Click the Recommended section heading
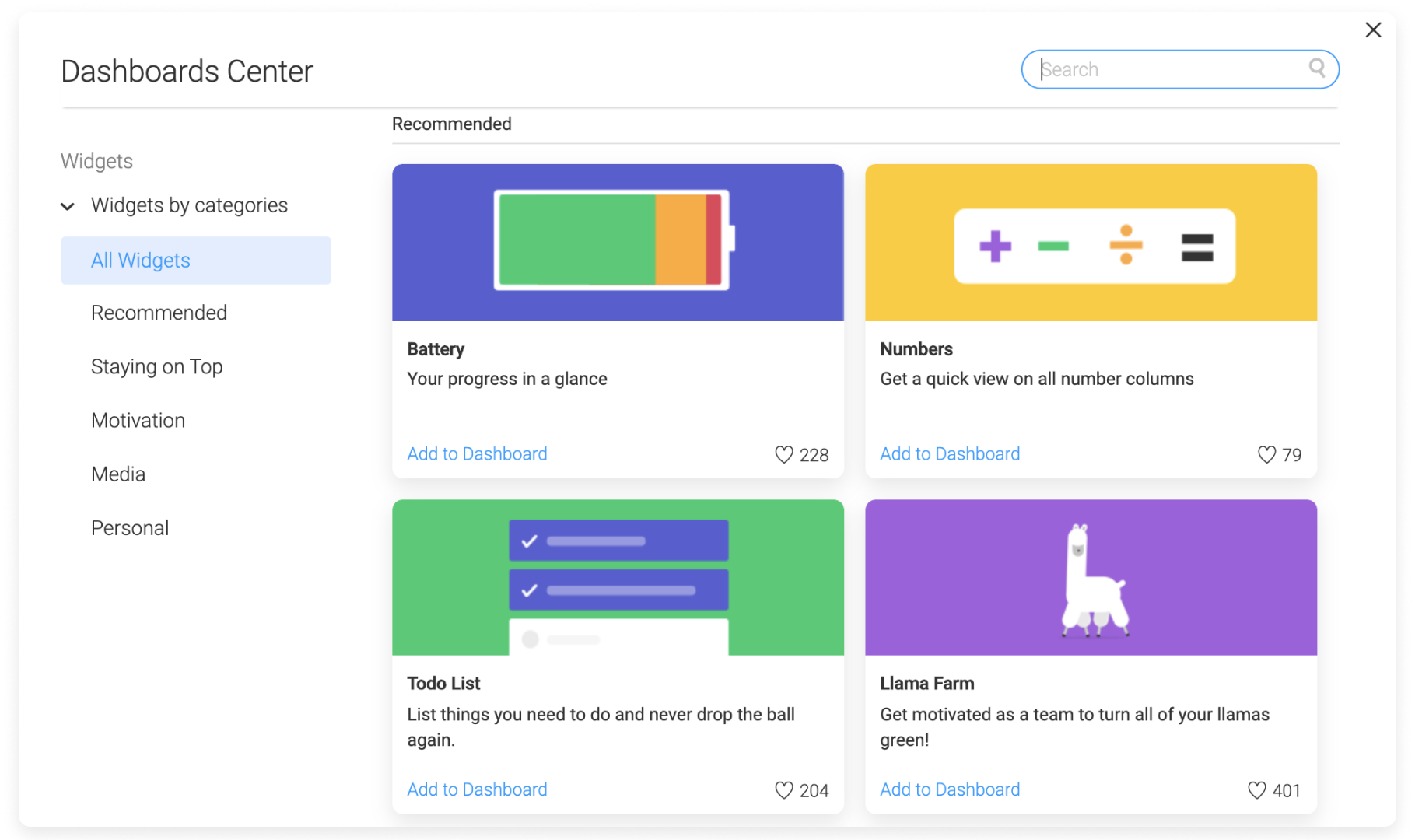Viewport: 1415px width, 840px height. pos(451,124)
